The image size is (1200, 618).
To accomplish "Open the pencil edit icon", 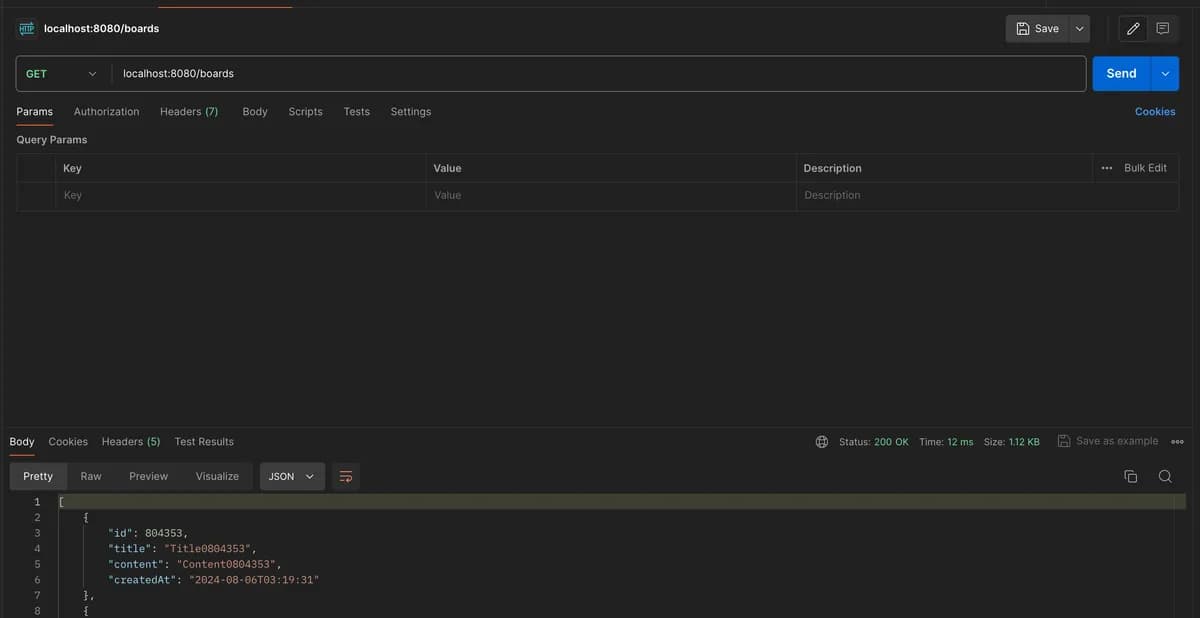I will [x=1133, y=29].
